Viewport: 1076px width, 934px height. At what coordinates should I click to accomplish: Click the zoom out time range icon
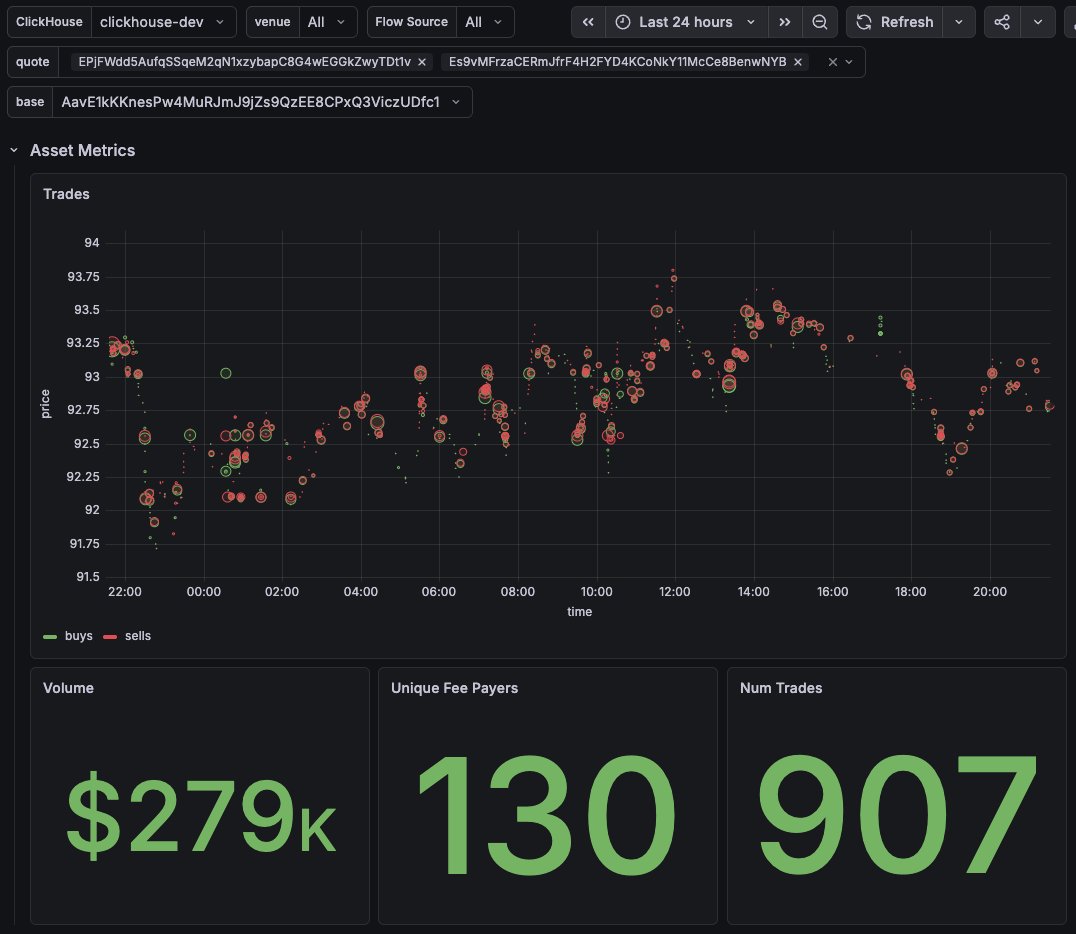[x=819, y=22]
